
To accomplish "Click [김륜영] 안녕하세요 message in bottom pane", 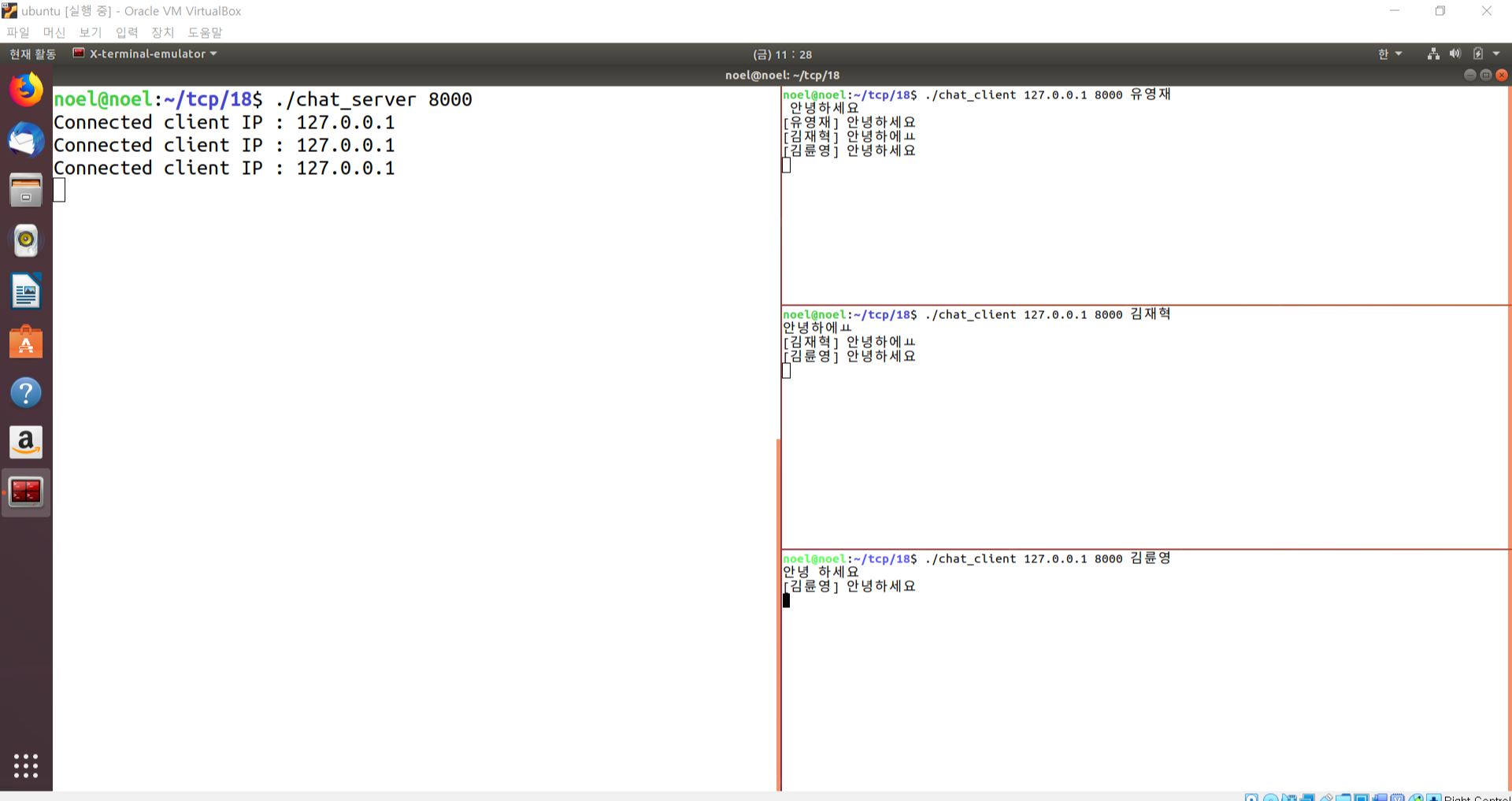I will point(849,586).
